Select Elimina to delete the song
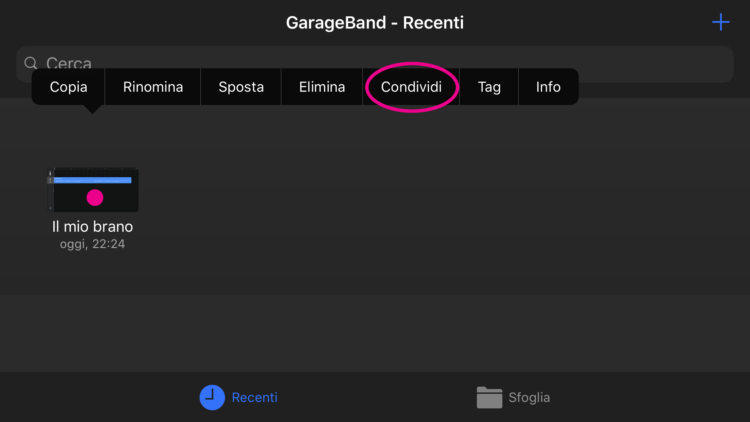Viewport: 750px width, 422px height. pyautogui.click(x=322, y=87)
